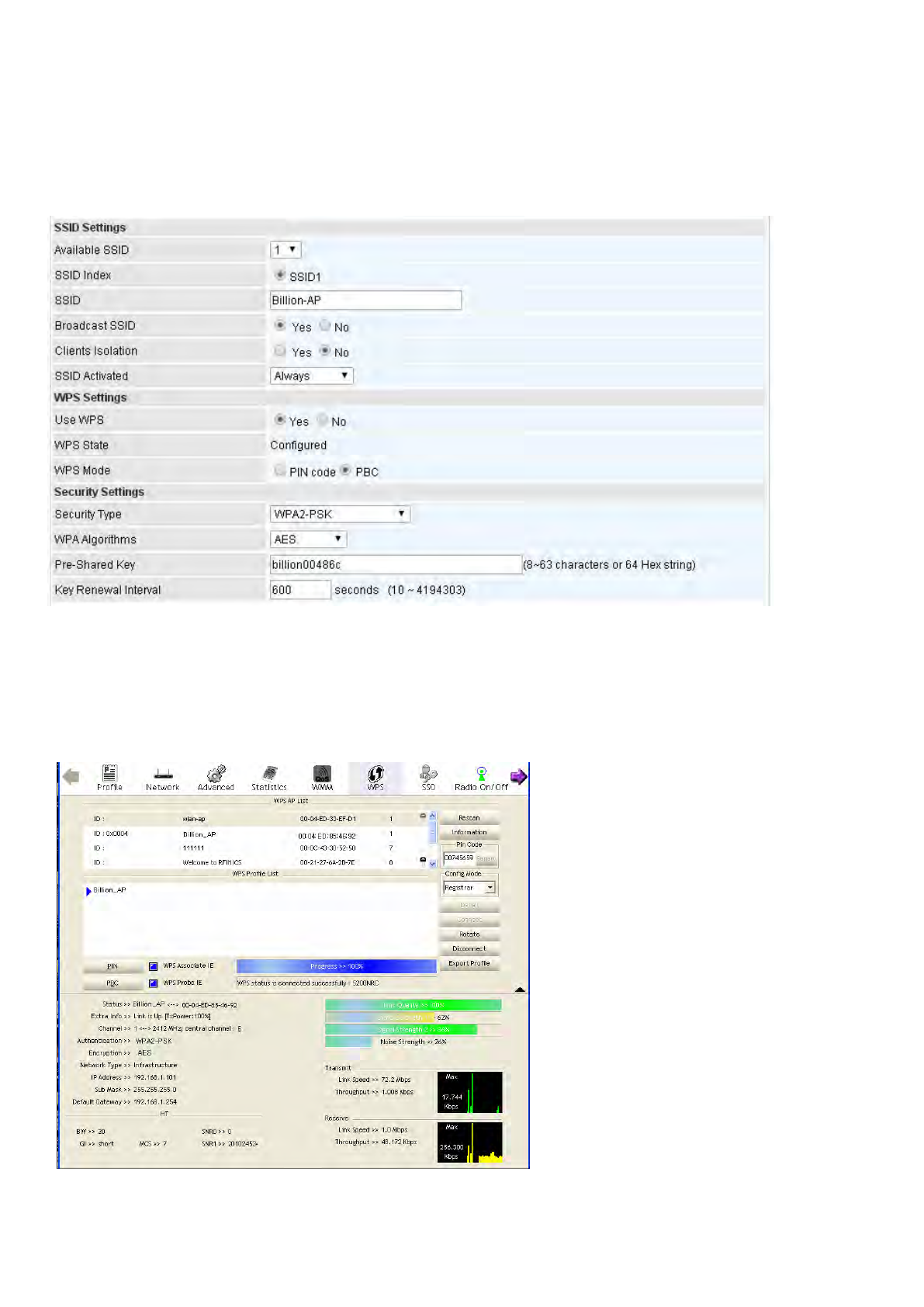This screenshot has height=1307, width=924.
Task: Select the WPS icon in the toolbar
Action: 375,777
